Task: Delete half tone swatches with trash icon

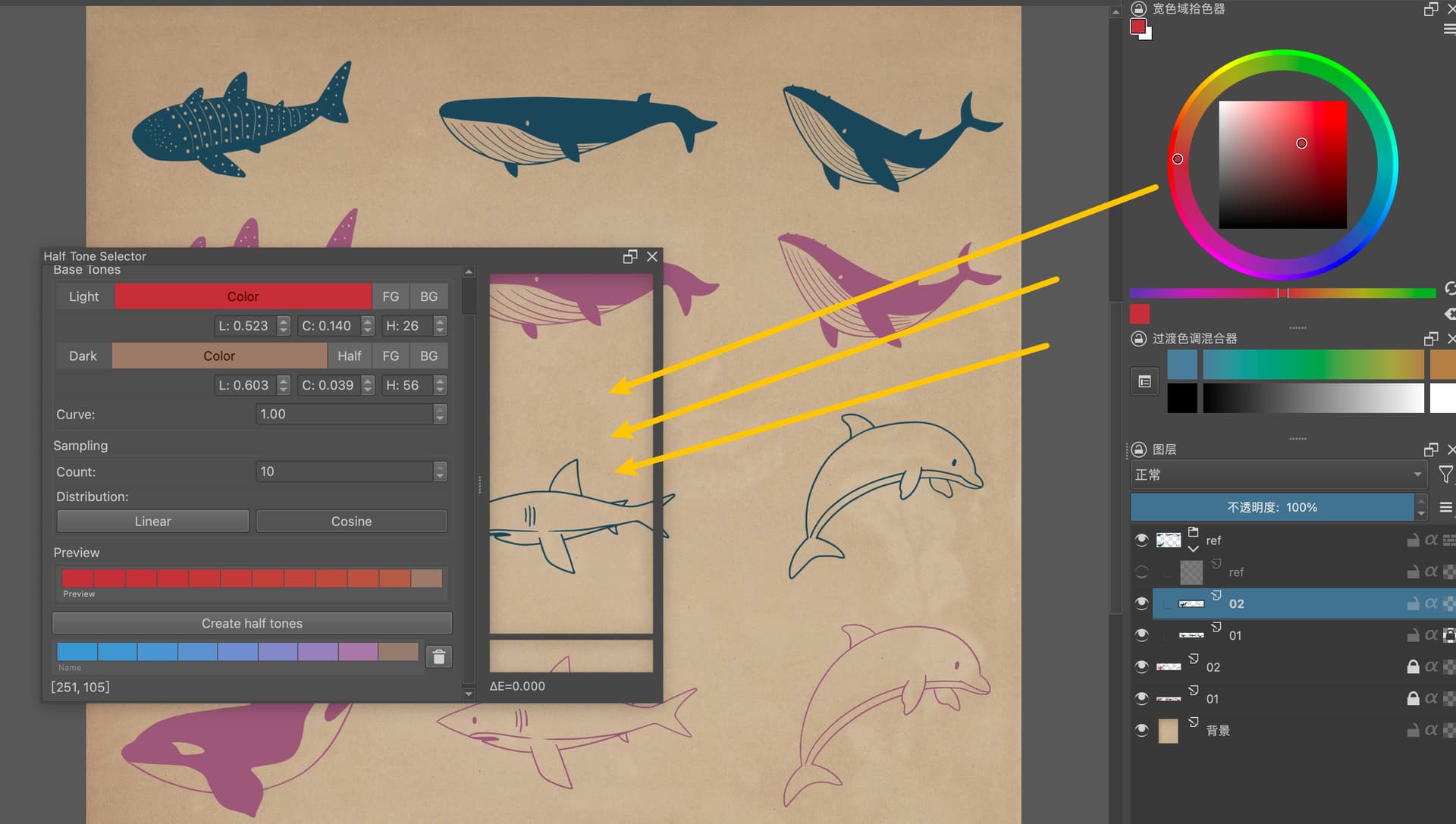Action: (438, 656)
